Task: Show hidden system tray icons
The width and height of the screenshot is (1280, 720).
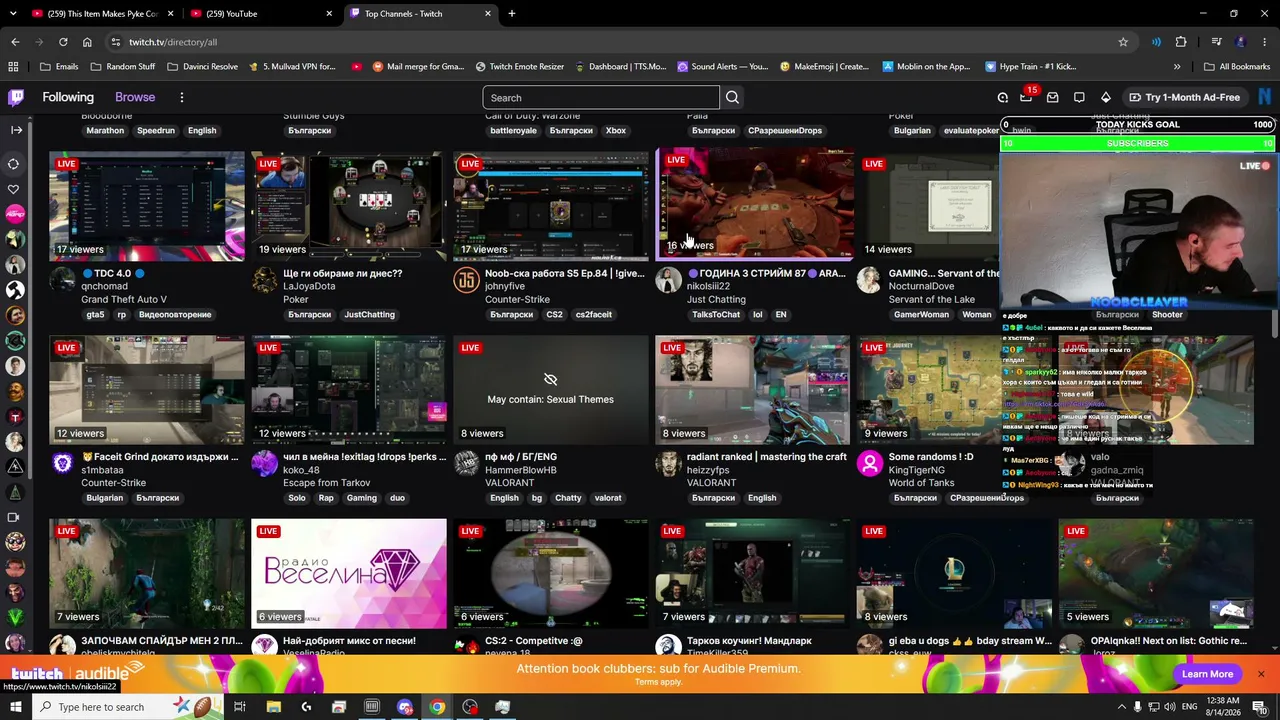Action: pyautogui.click(x=1121, y=707)
